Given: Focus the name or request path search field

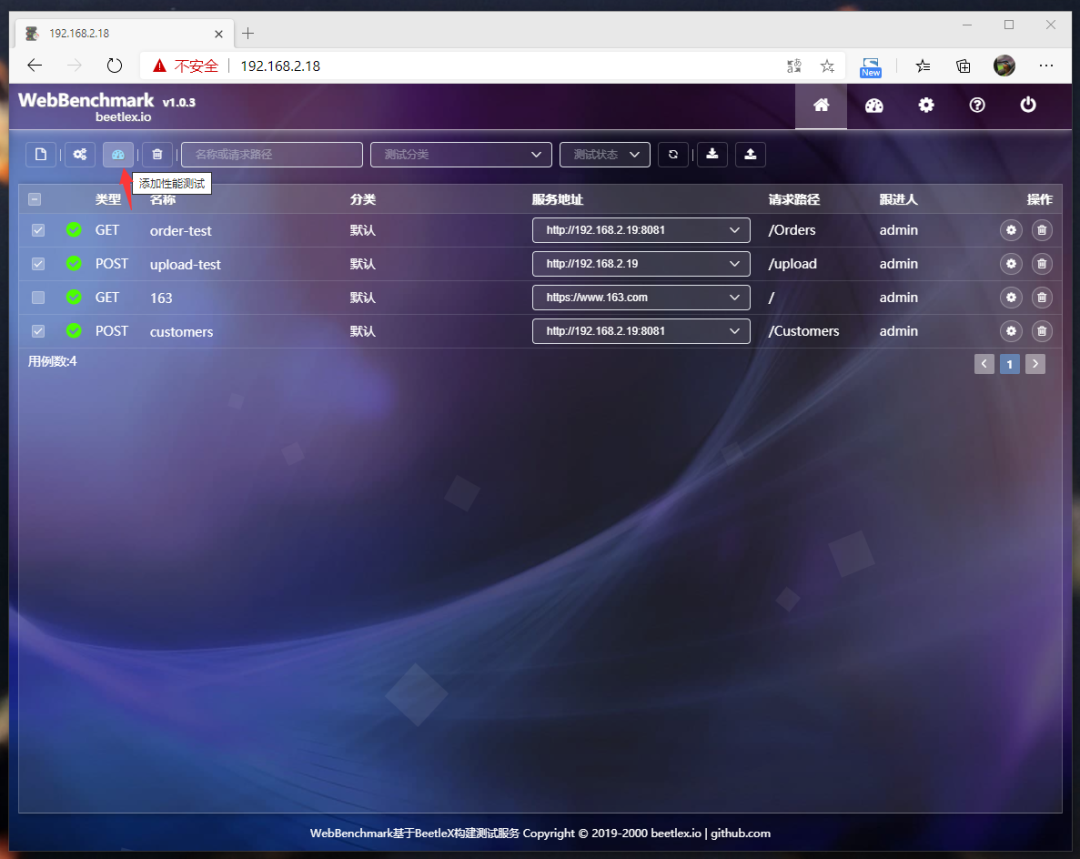Looking at the screenshot, I should pyautogui.click(x=271, y=154).
